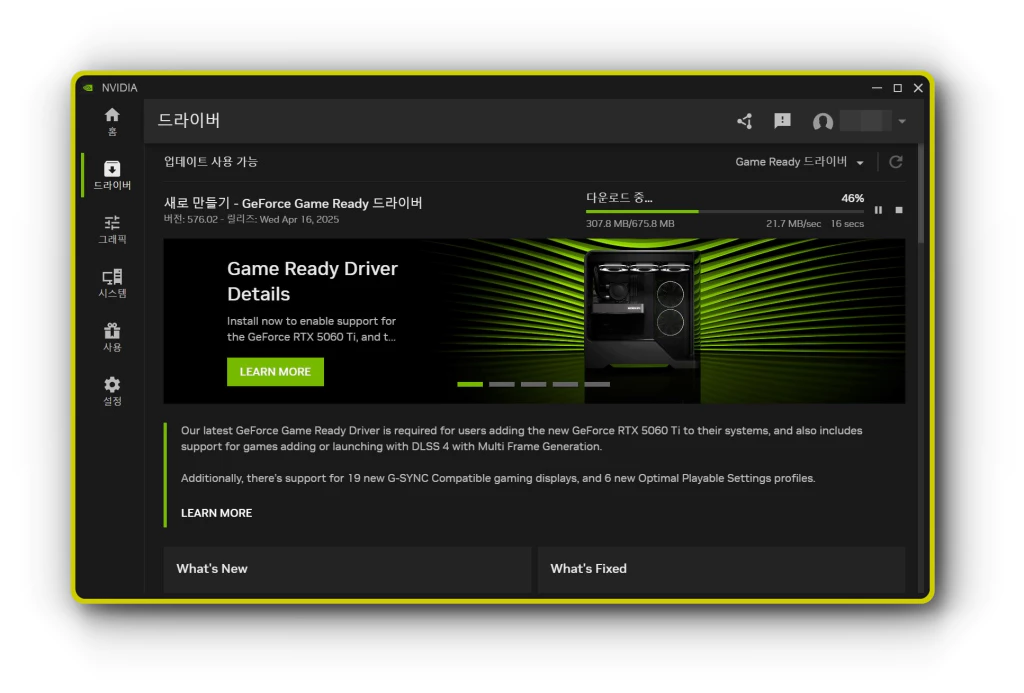Select the 드라이버 (Drivers) sidebar item
This screenshot has height=693, width=1024.
pos(112,175)
